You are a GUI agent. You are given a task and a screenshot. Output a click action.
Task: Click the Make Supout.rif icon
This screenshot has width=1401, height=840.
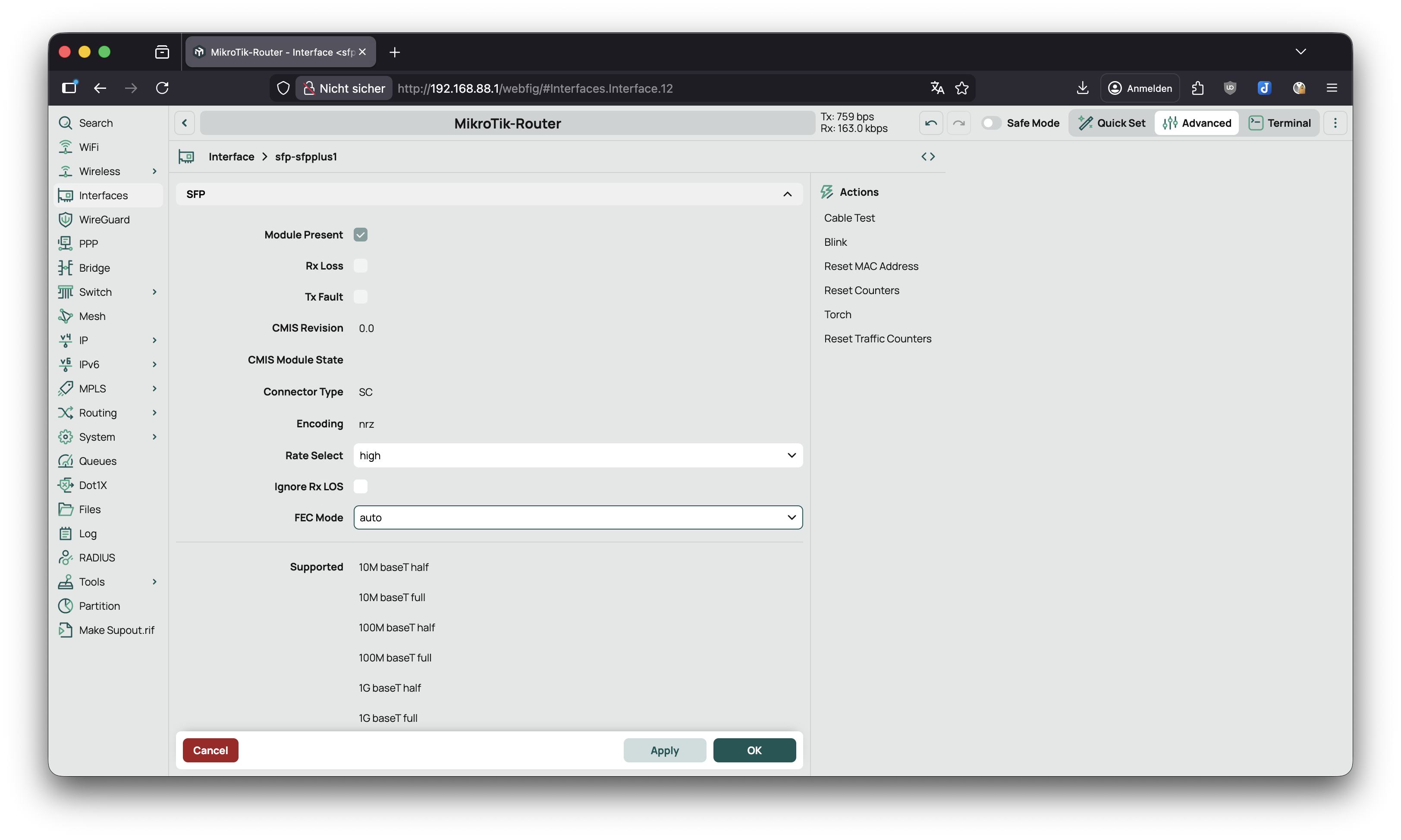click(x=65, y=630)
